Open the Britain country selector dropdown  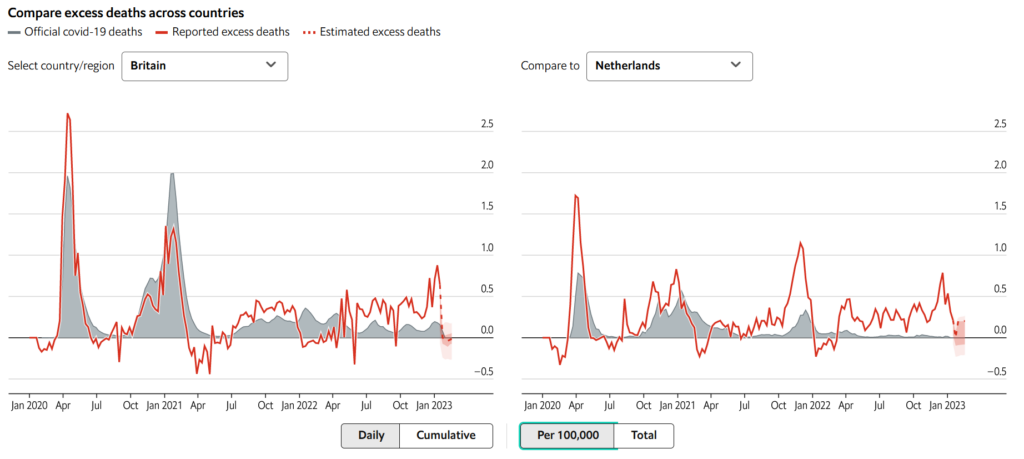[204, 66]
